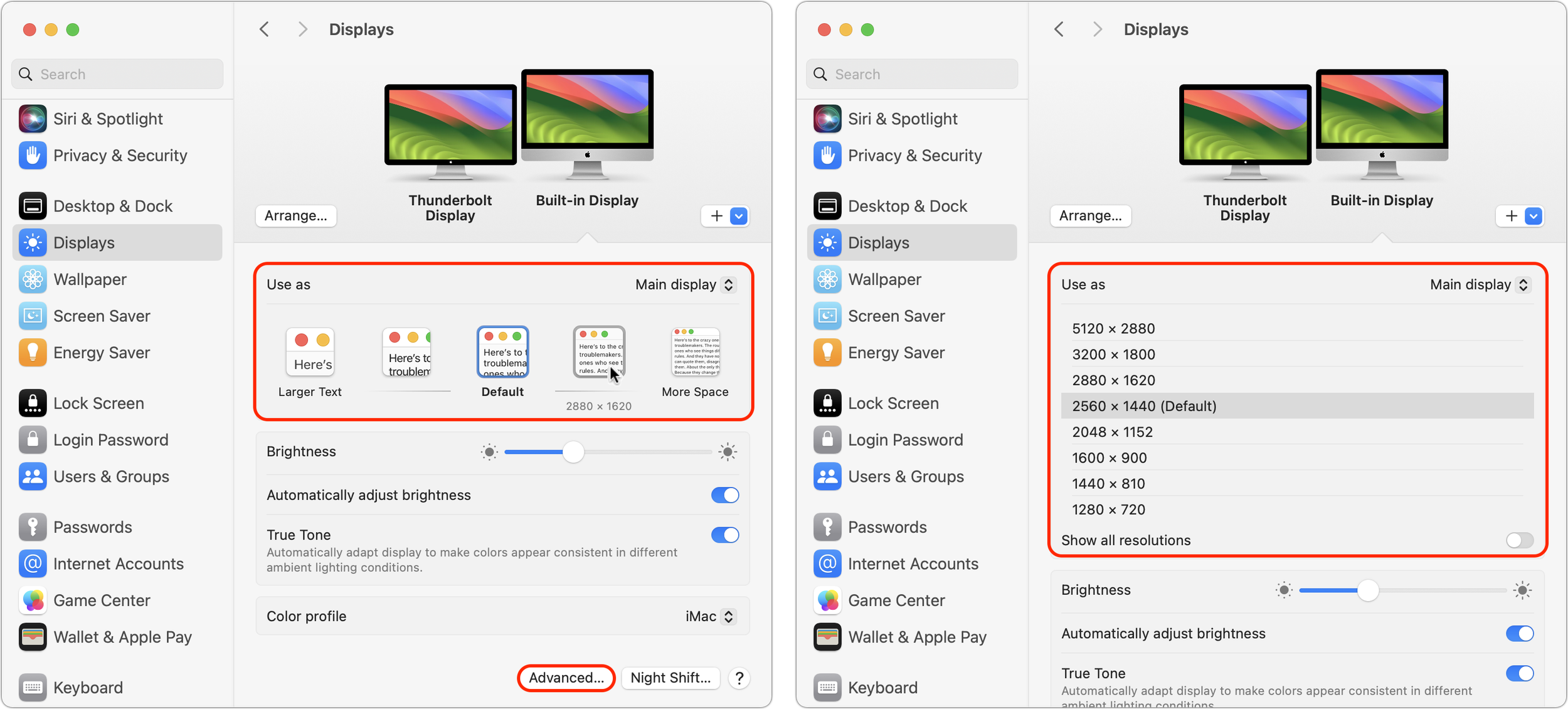Click back arrow in left Displays window
The image size is (1568, 709).
tap(265, 29)
